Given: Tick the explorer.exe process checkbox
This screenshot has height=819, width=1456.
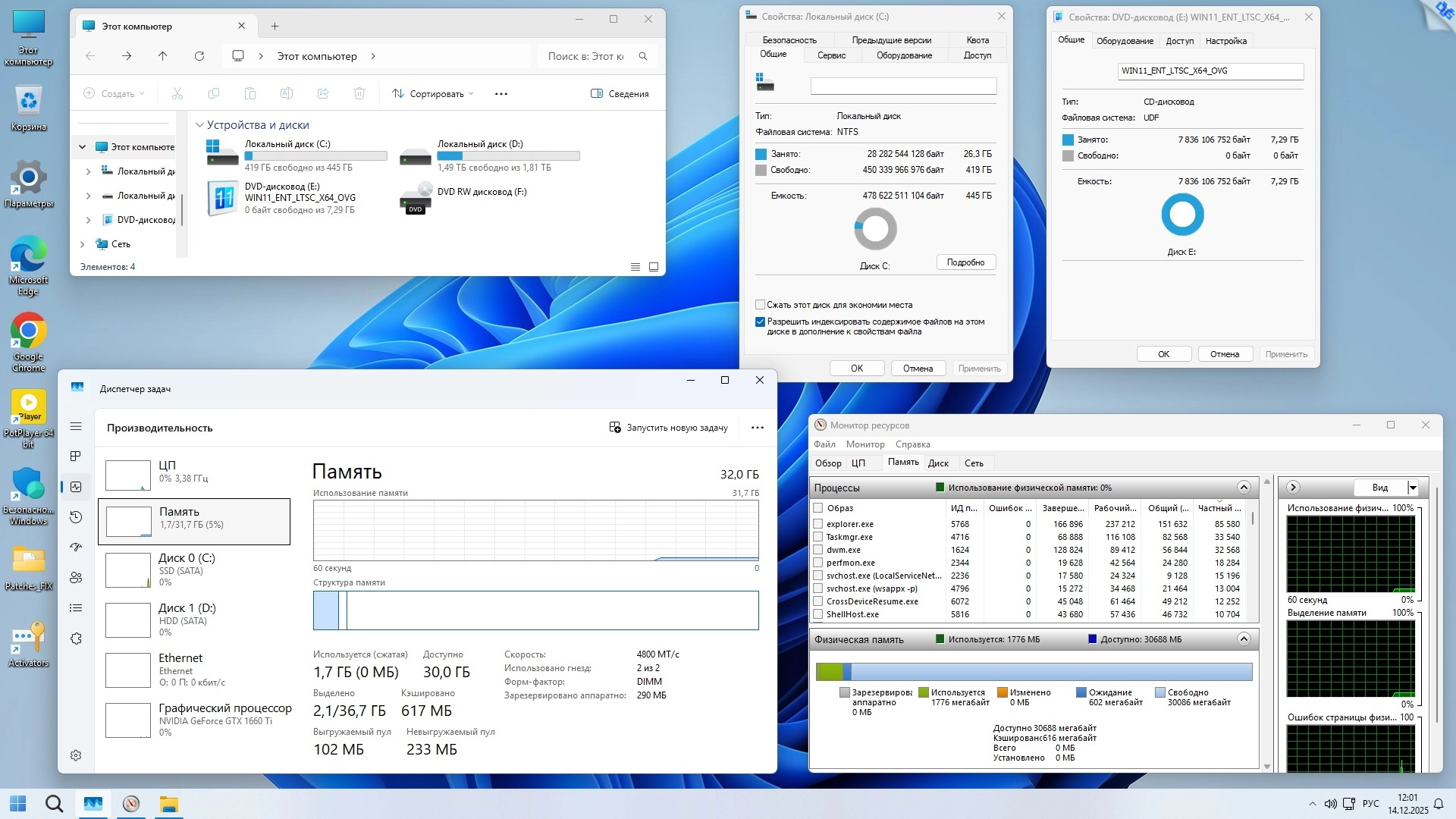Looking at the screenshot, I should click(x=818, y=524).
